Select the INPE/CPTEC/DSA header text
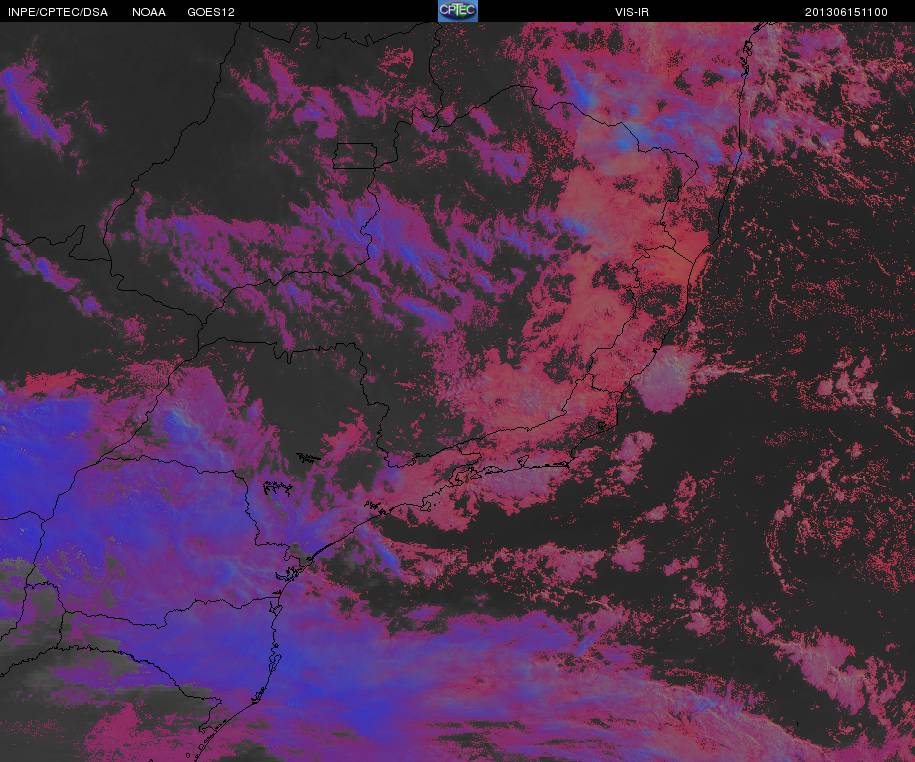The image size is (915, 762). tap(58, 12)
